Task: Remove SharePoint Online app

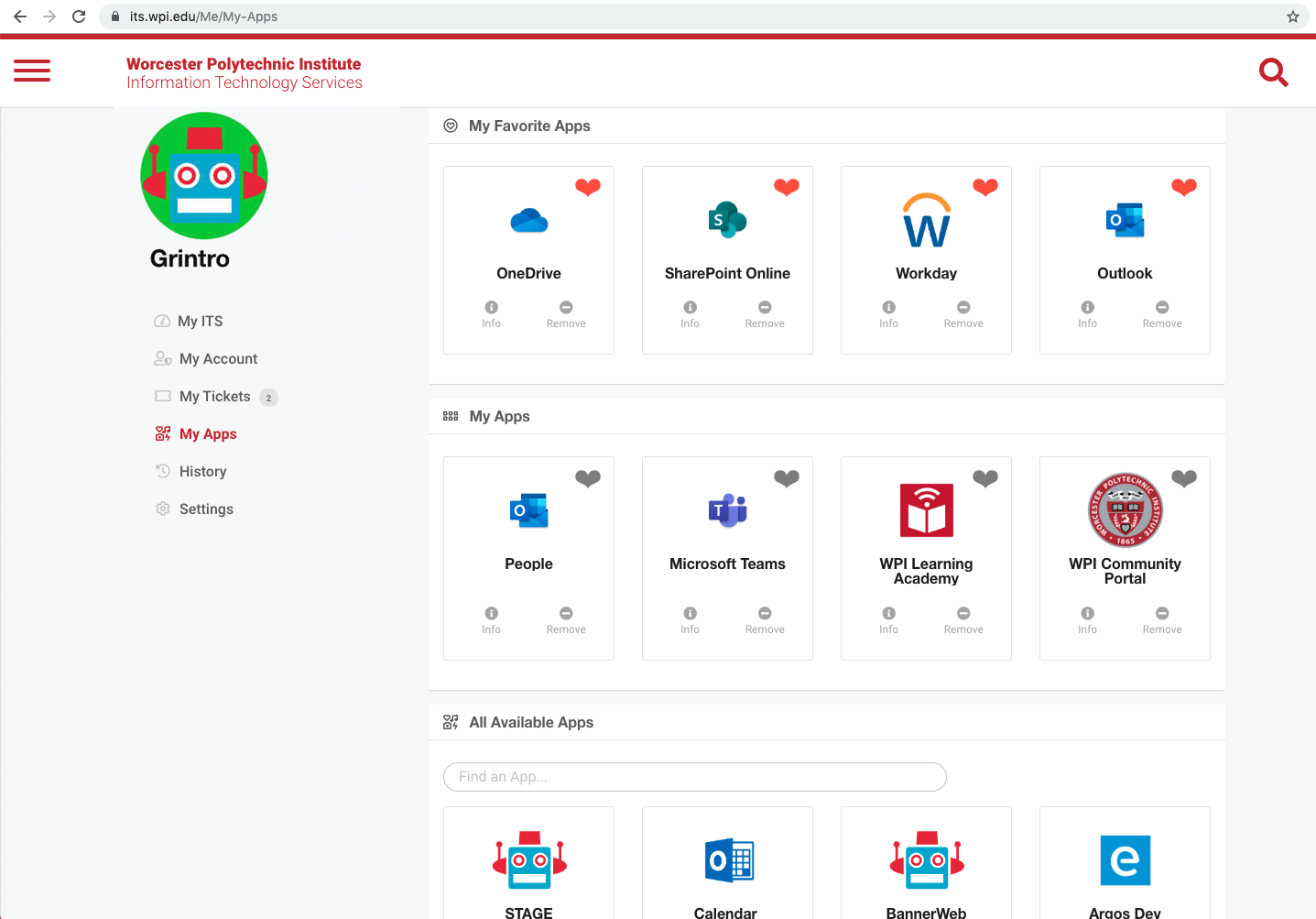Action: pos(765,314)
